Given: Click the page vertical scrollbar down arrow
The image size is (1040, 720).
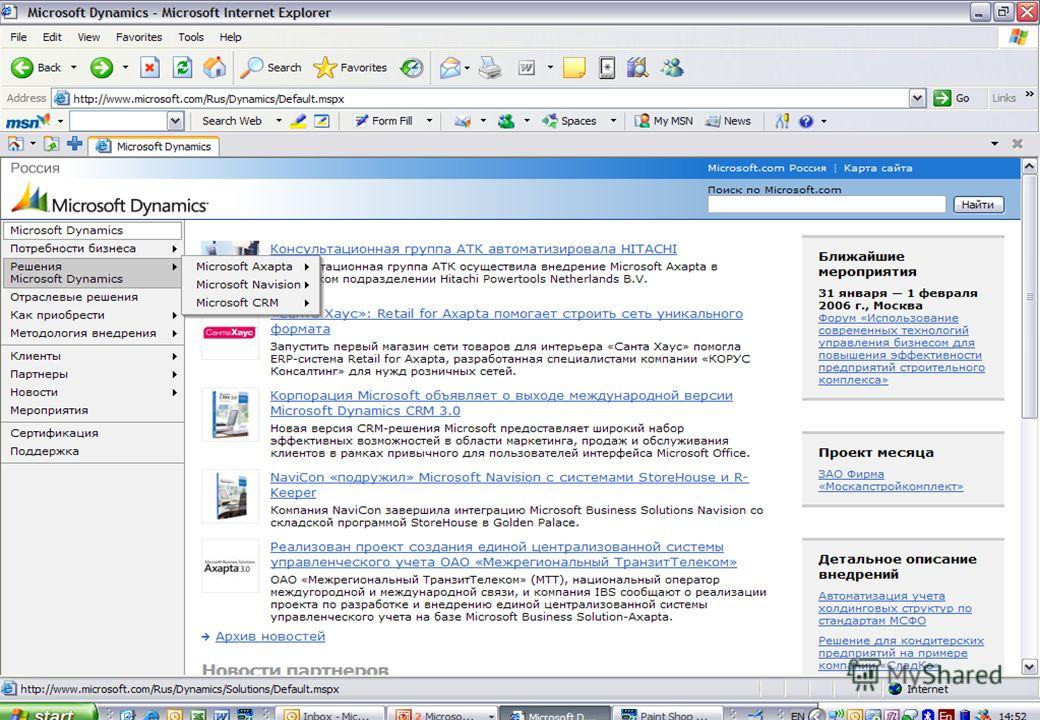Looking at the screenshot, I should [x=1029, y=666].
